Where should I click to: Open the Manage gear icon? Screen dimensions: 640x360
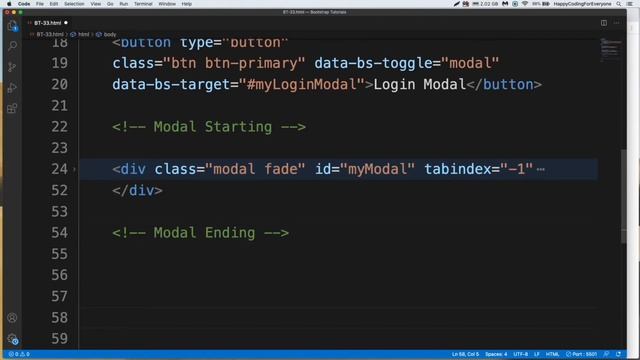(12, 339)
